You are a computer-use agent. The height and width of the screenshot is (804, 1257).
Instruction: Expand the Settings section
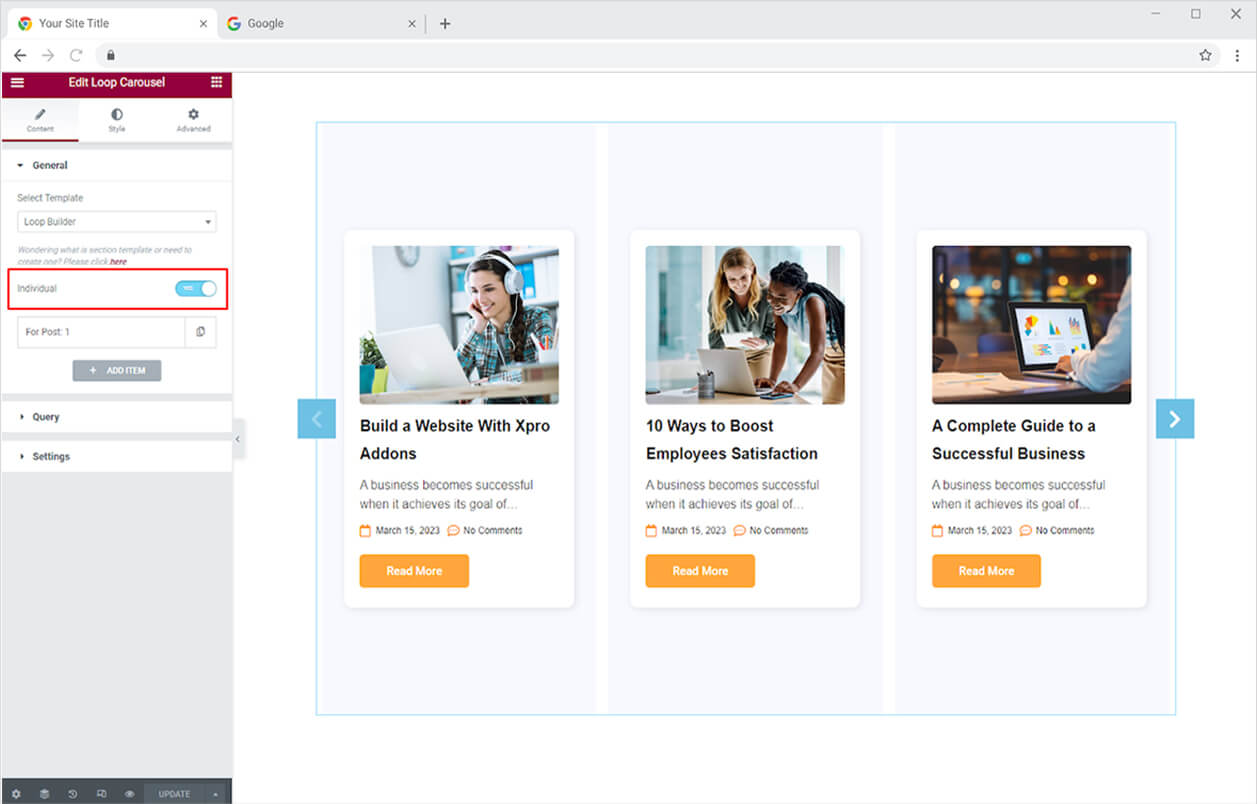click(51, 456)
